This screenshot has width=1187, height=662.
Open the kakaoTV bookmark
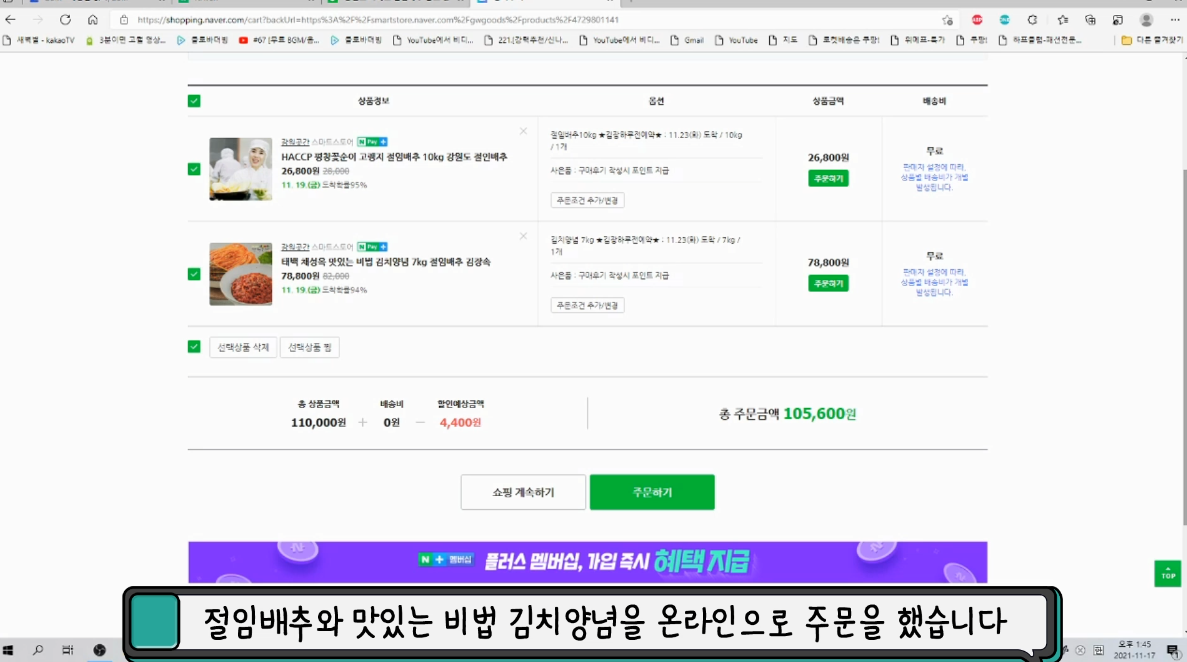point(39,40)
